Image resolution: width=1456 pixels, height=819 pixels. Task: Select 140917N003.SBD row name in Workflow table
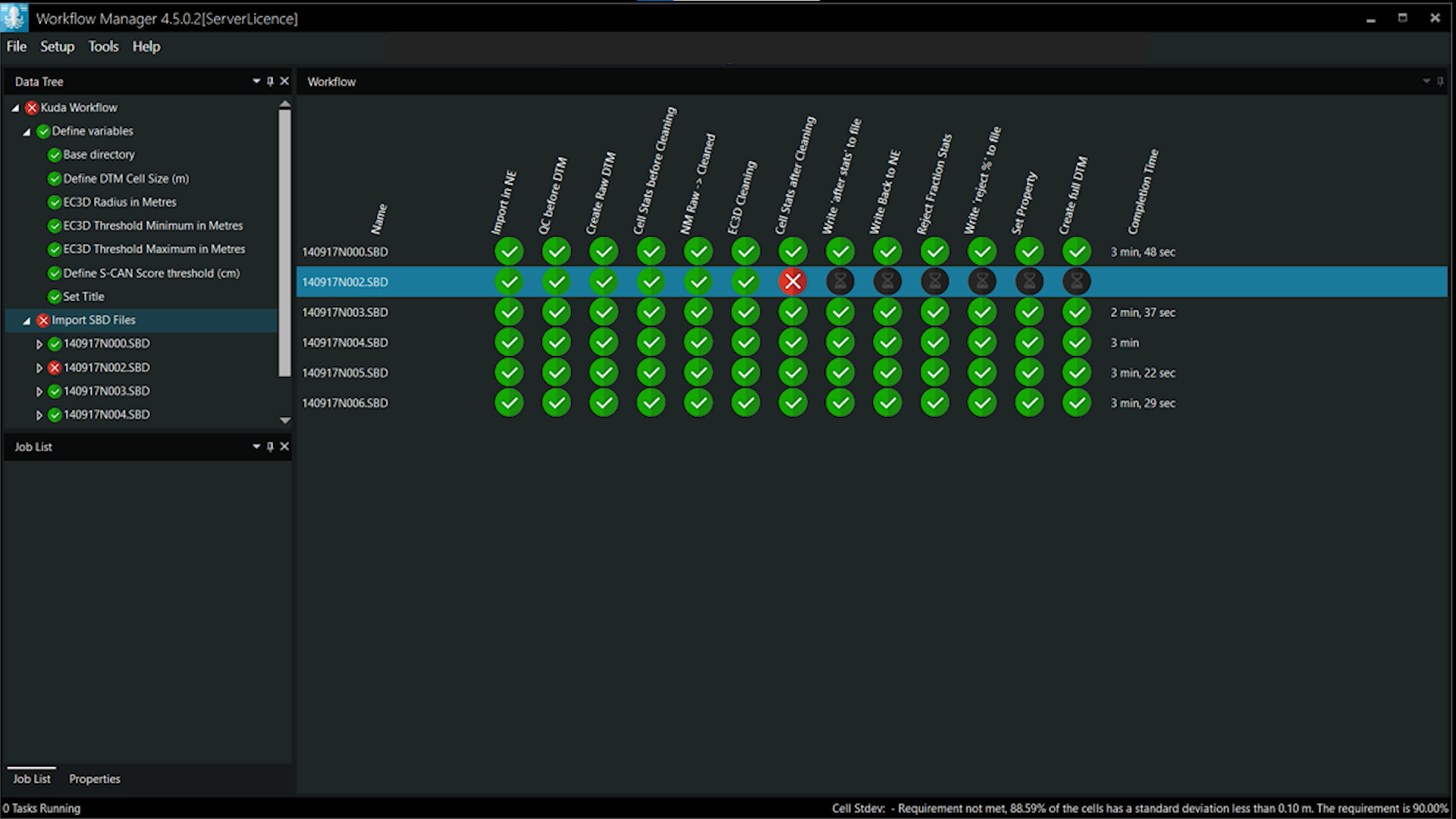pos(345,312)
